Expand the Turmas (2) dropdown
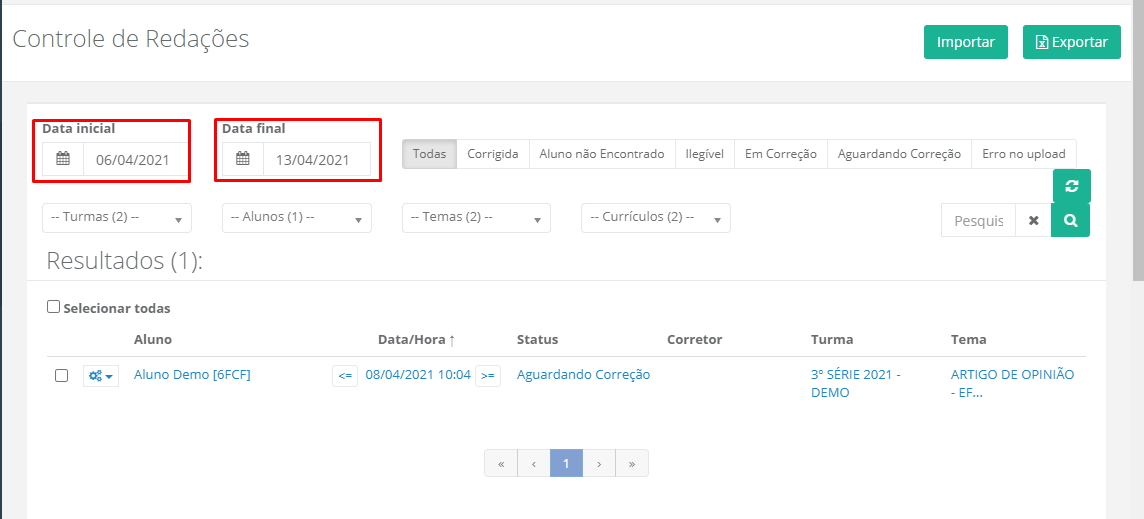 tap(117, 218)
